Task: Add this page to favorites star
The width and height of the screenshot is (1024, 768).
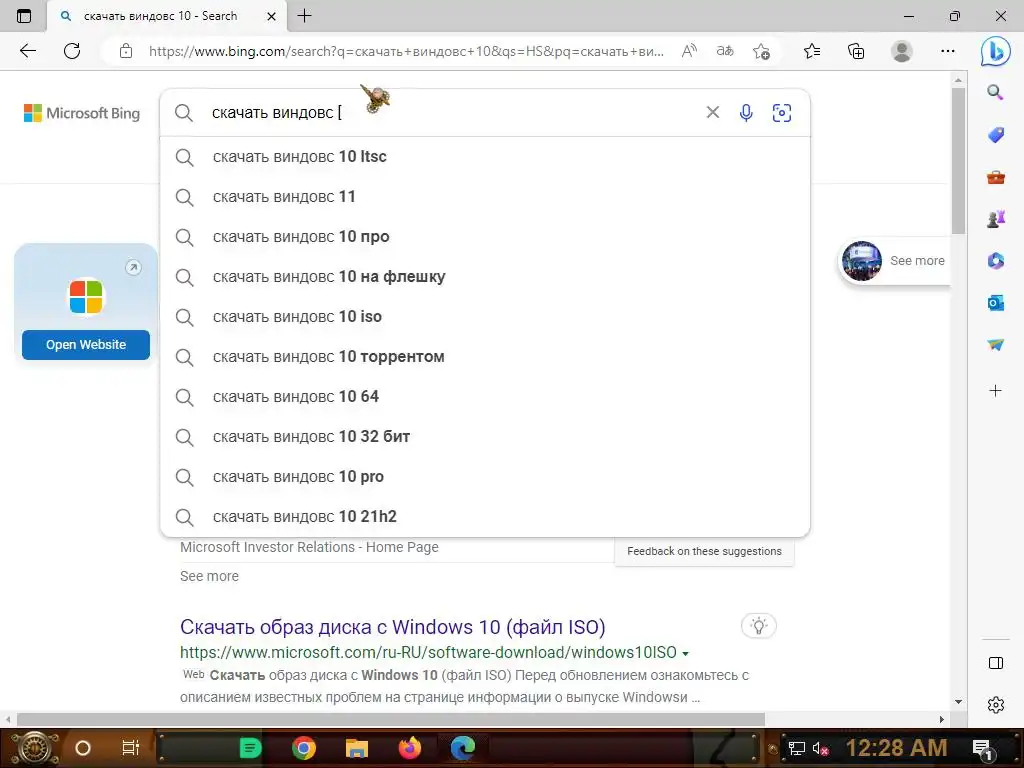Action: (761, 51)
